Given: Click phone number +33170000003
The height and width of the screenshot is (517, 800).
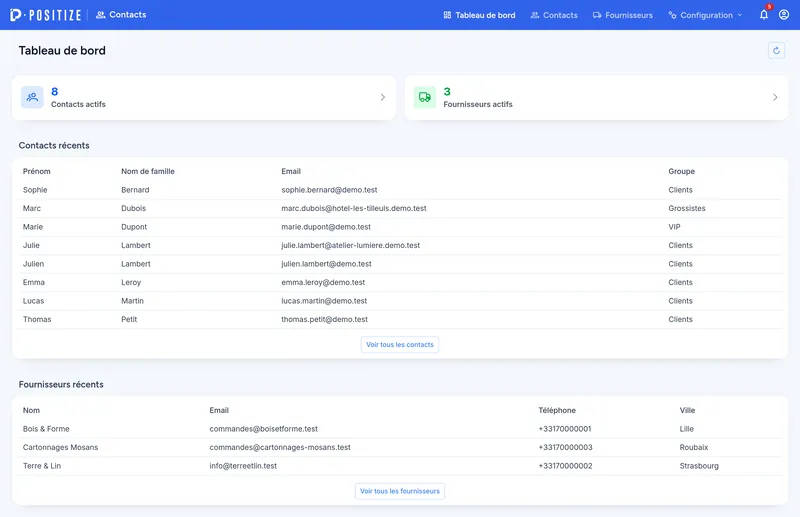Looking at the screenshot, I should pyautogui.click(x=565, y=447).
